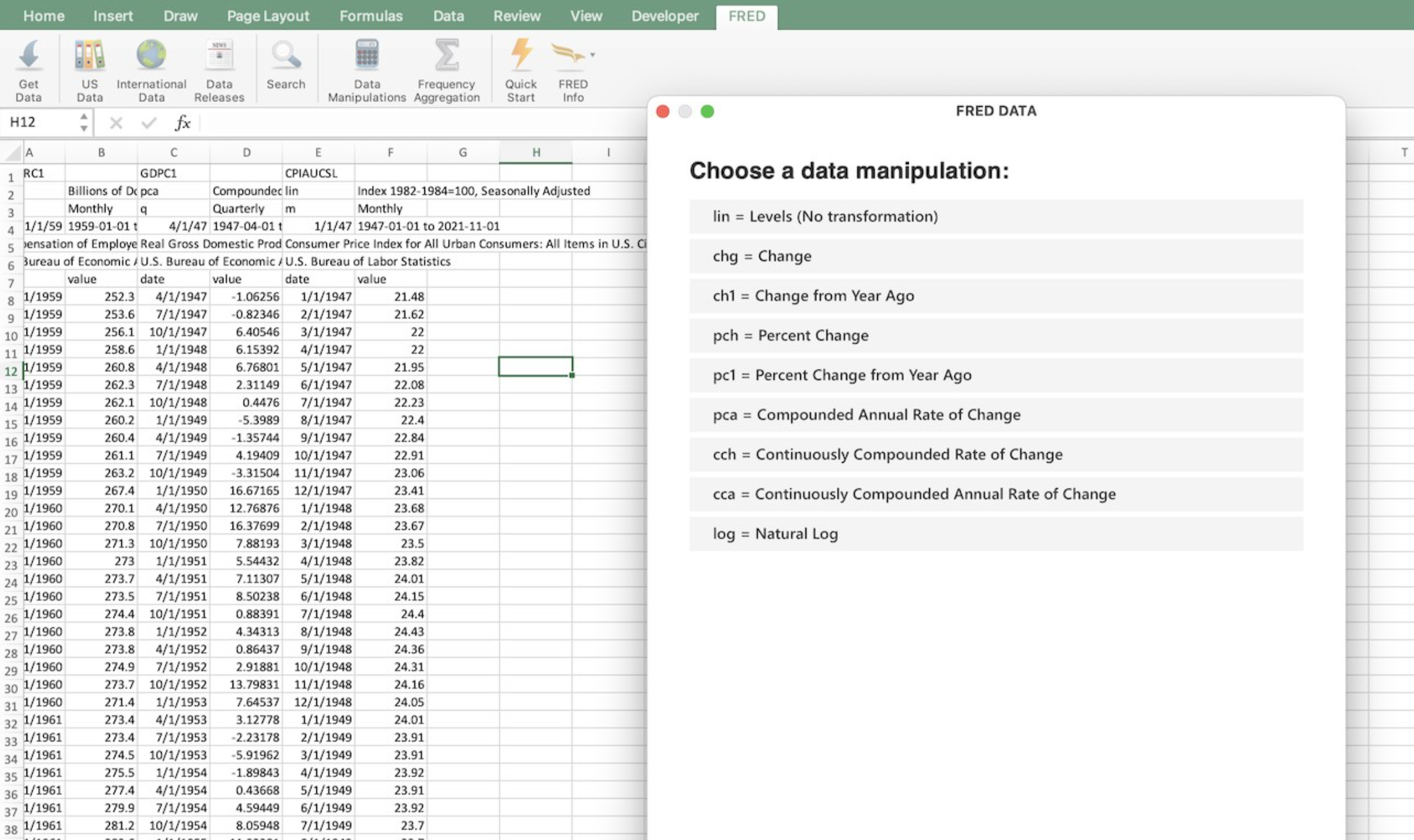This screenshot has height=840, width=1414.
Task: Click the select-all corner triangle
Action: [x=12, y=152]
